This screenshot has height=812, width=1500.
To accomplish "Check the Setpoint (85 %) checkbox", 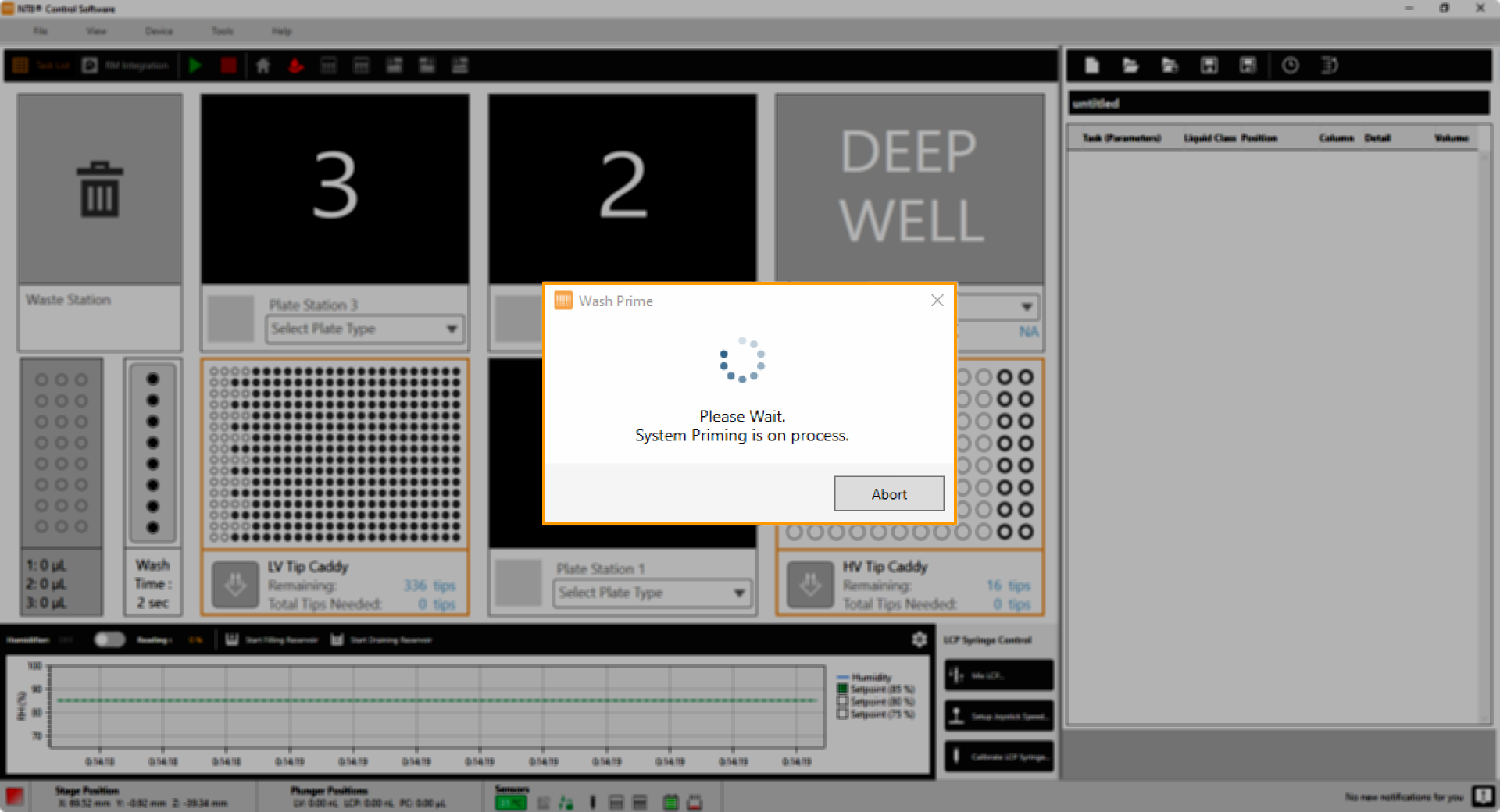I will (x=842, y=689).
